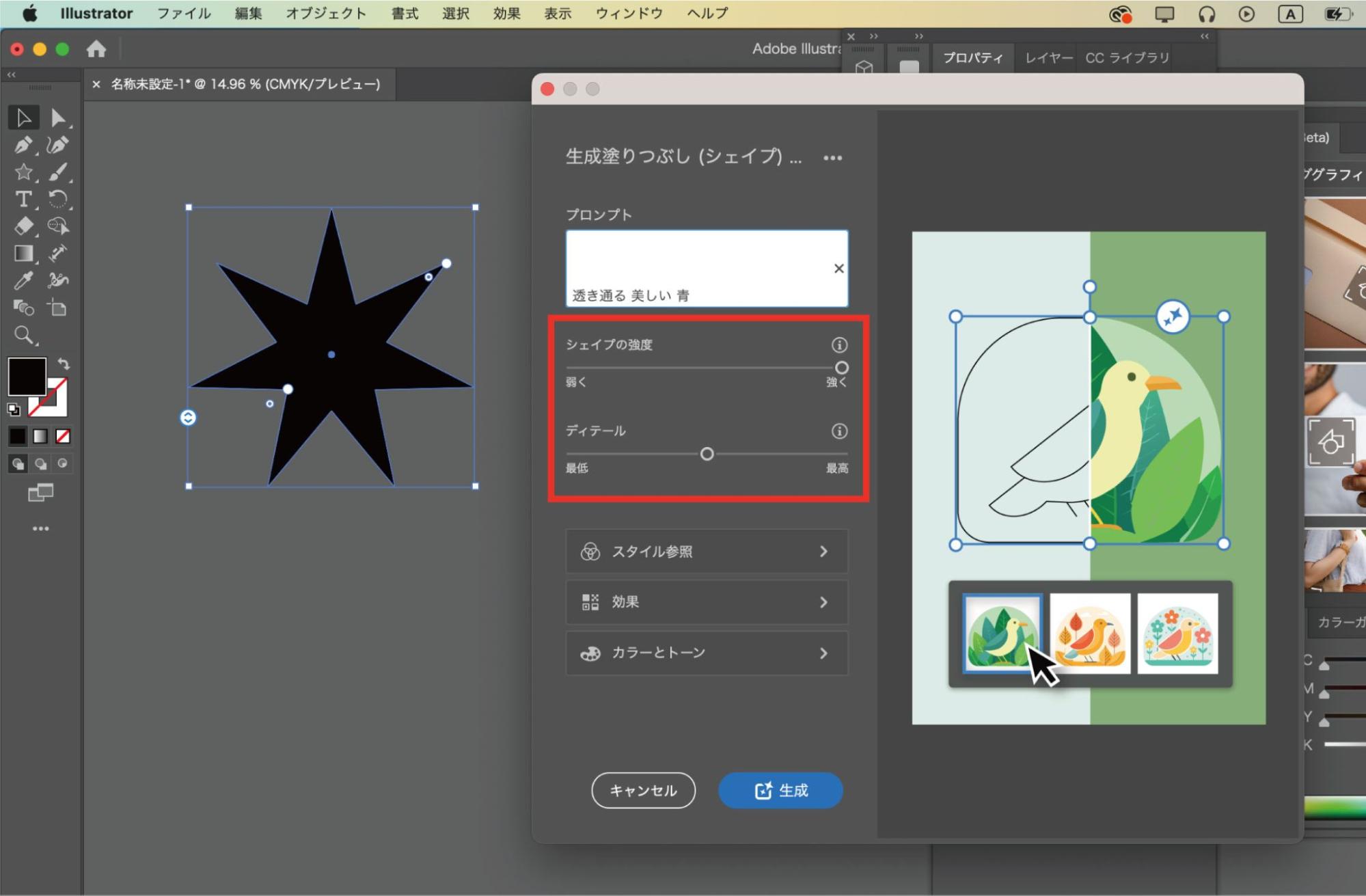Screen dimensions: 1366x896
Task: Select the Pen tool
Action: 23,145
